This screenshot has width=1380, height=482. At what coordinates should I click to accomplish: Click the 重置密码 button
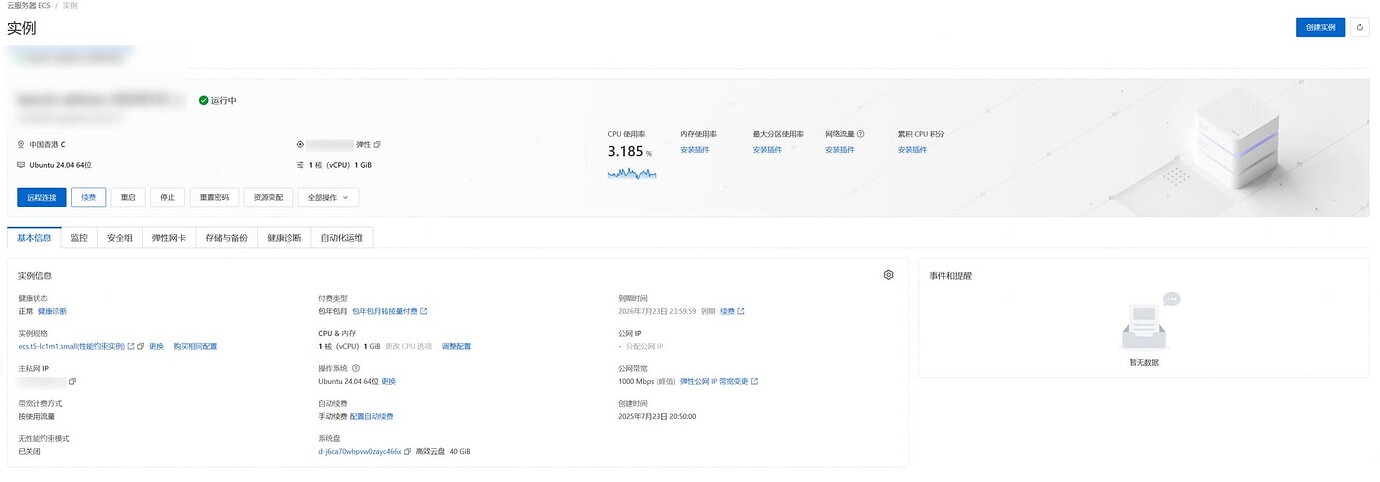pos(214,197)
